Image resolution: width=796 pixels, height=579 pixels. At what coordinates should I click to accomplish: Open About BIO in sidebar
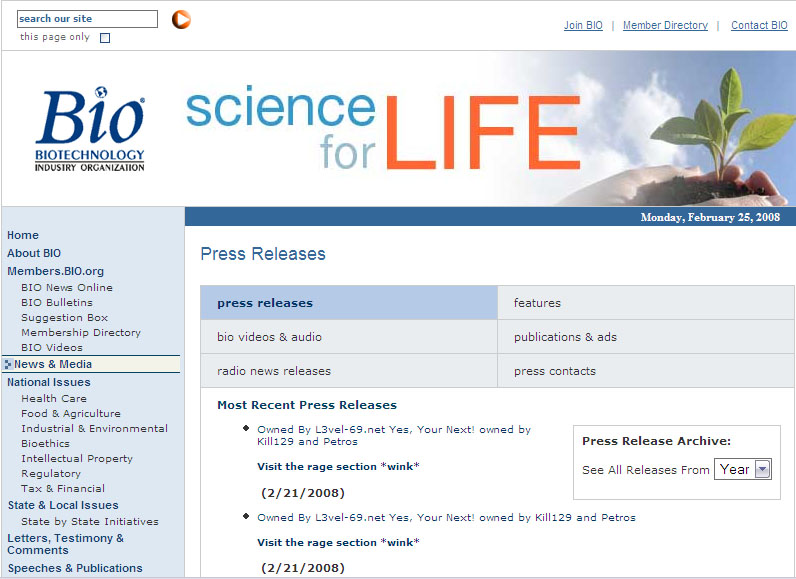coord(34,253)
